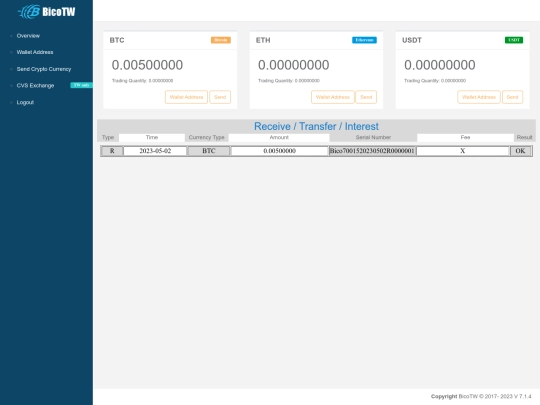Click the Serial Number column header
The width and height of the screenshot is (540, 405).
(x=373, y=137)
